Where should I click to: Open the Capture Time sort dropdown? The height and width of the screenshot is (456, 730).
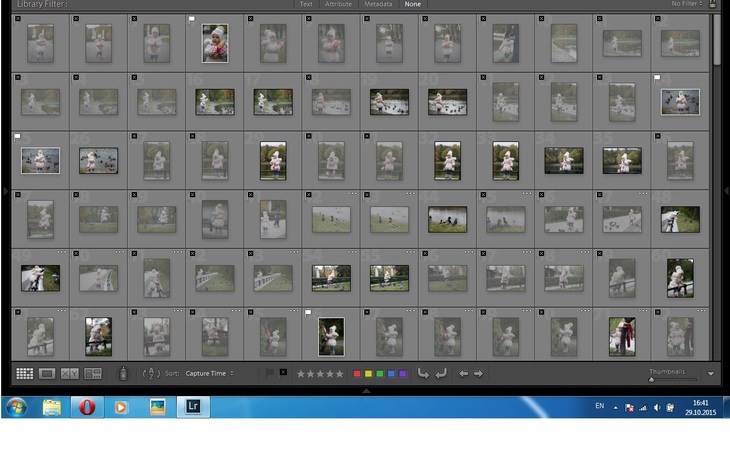tap(210, 373)
